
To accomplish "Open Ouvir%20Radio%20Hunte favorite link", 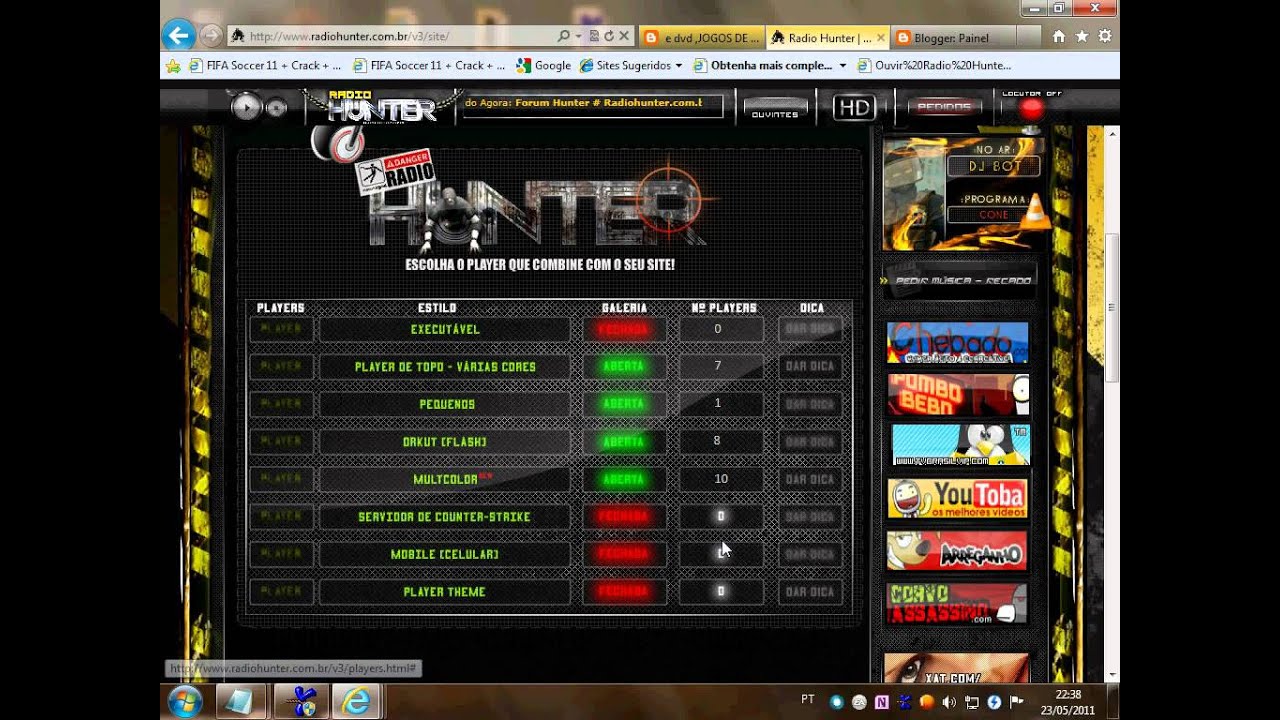I will point(934,65).
